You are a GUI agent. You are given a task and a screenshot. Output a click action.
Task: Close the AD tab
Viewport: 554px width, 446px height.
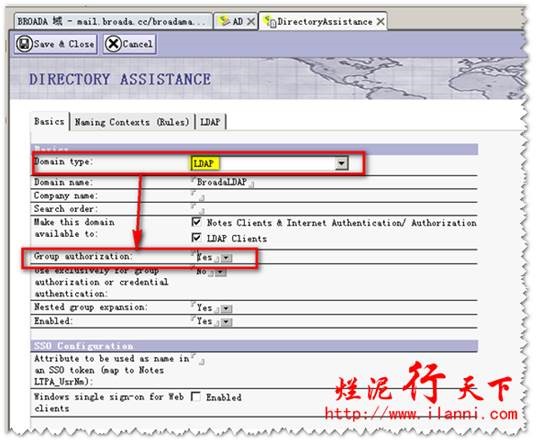(x=251, y=22)
